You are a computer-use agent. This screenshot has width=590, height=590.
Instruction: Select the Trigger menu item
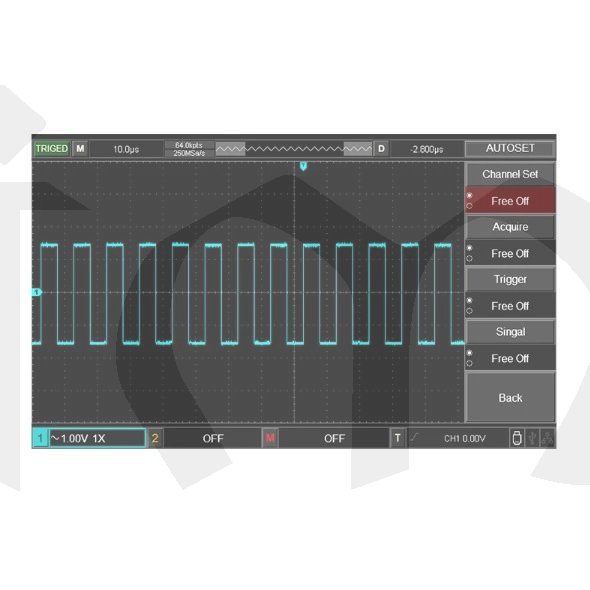click(510, 279)
